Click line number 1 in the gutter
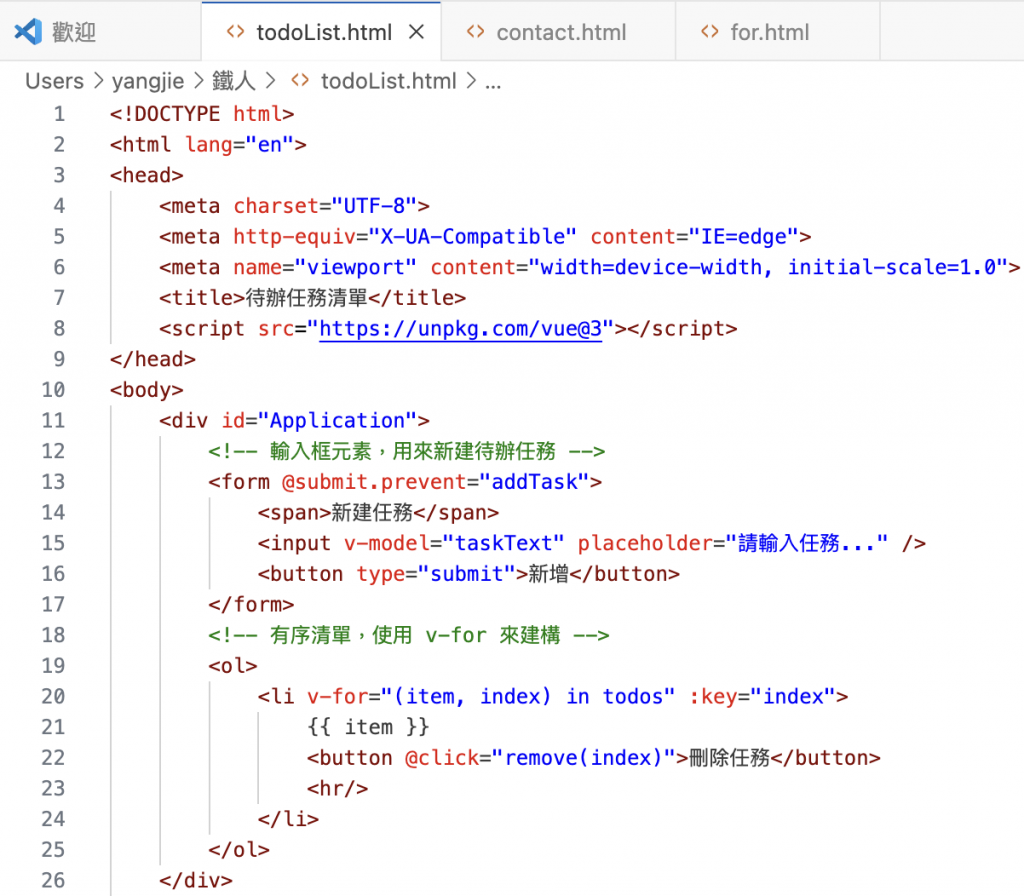 point(59,114)
